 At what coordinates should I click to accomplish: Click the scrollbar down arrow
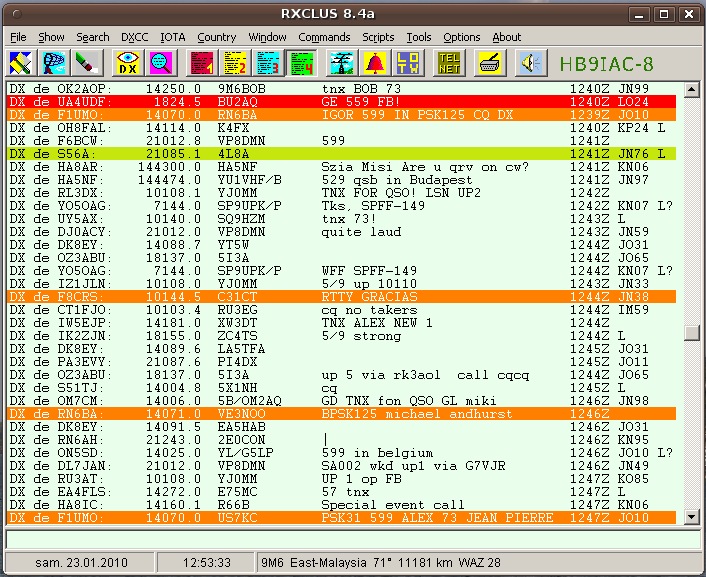tap(691, 517)
